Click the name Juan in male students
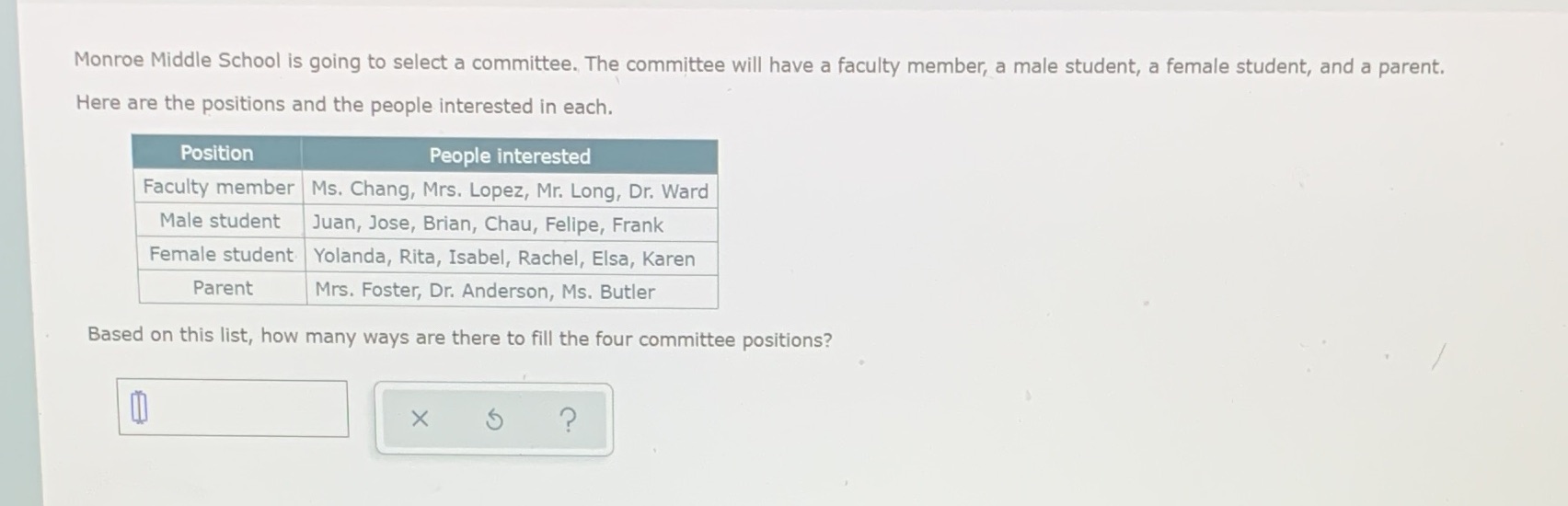The width and height of the screenshot is (1568, 506). tap(333, 224)
